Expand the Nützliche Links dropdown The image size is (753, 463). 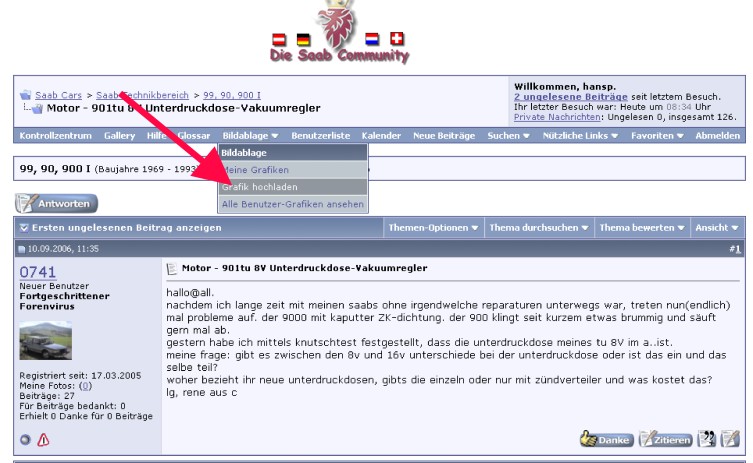point(580,136)
